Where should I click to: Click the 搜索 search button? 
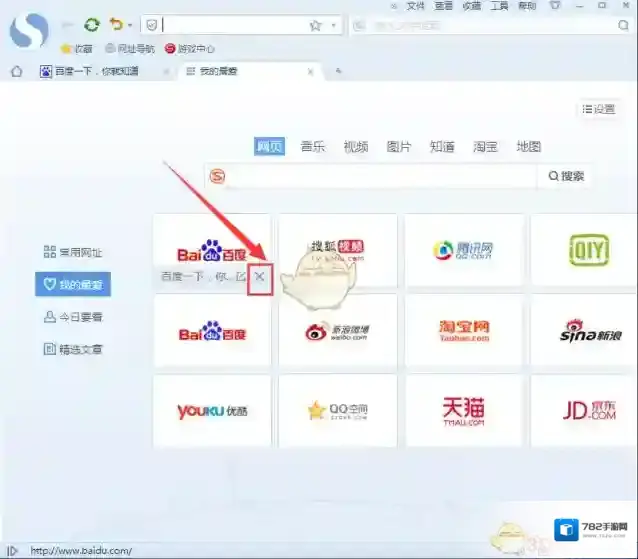[x=566, y=176]
